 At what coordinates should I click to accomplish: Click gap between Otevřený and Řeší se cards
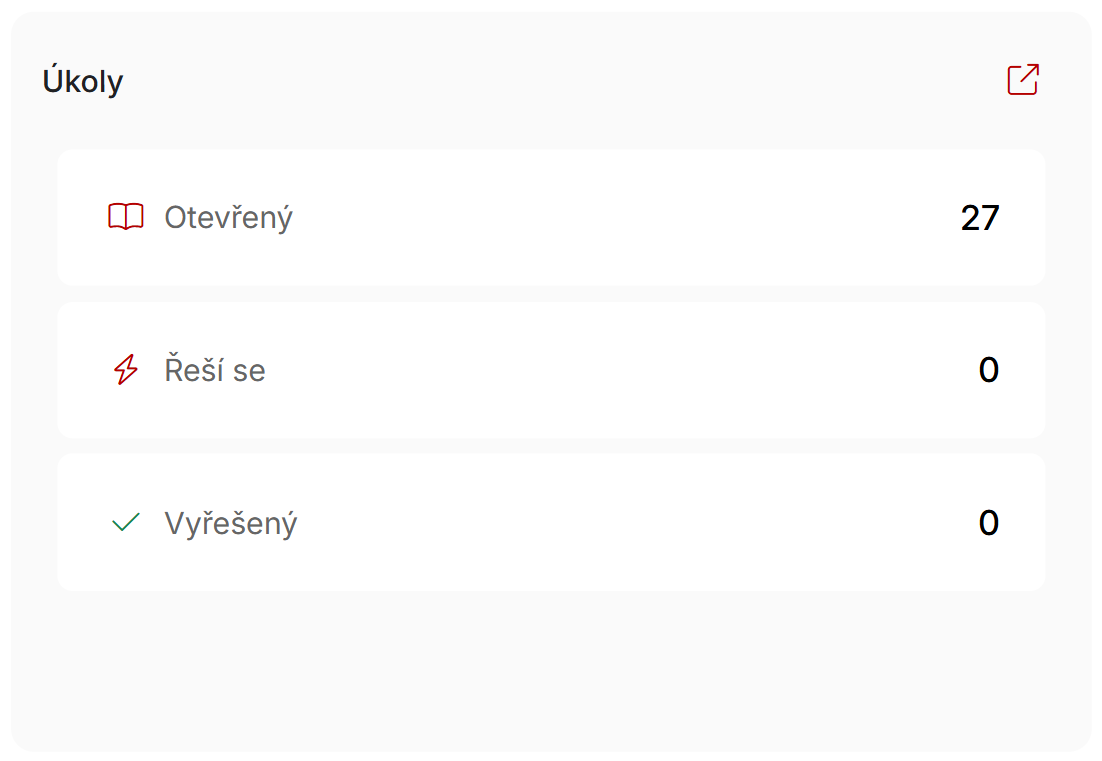[551, 294]
